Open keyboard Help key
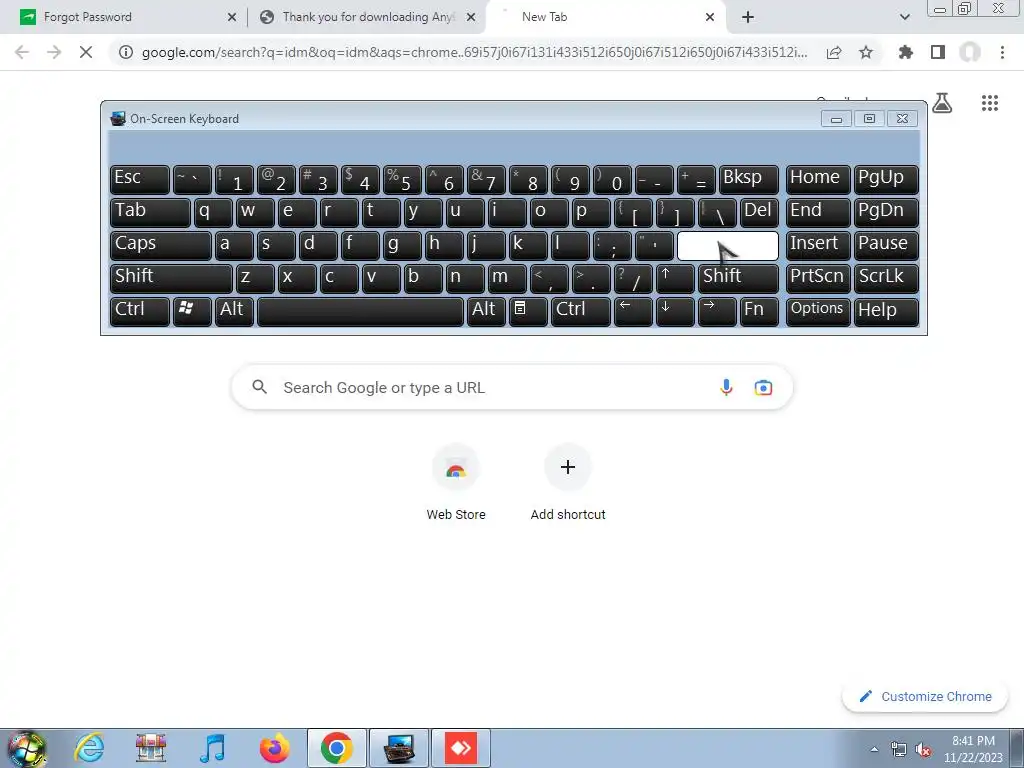1024x768 pixels. click(x=886, y=311)
